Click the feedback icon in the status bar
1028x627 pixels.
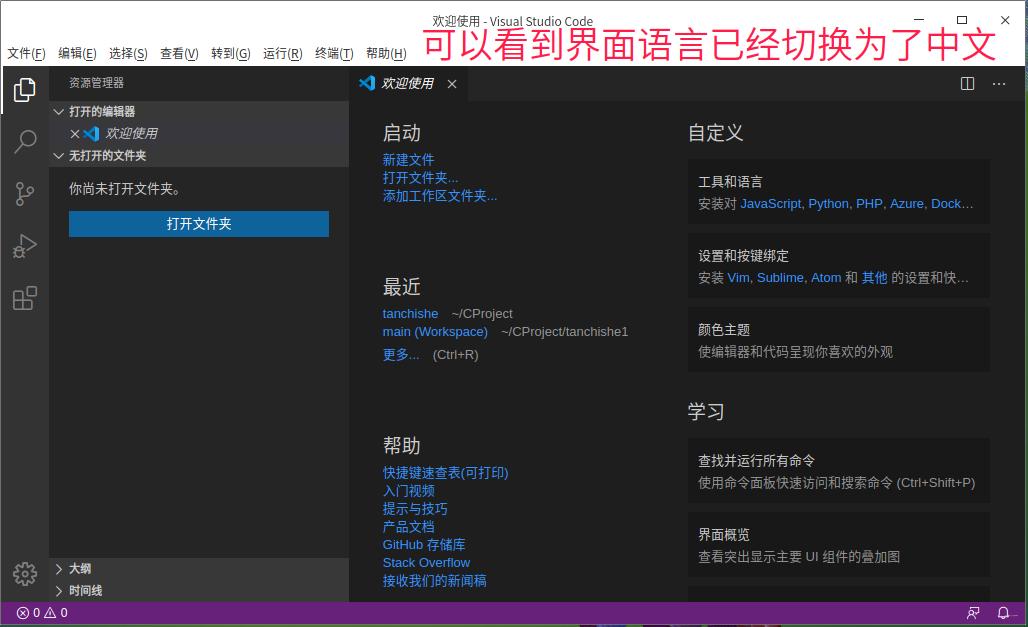(x=973, y=613)
